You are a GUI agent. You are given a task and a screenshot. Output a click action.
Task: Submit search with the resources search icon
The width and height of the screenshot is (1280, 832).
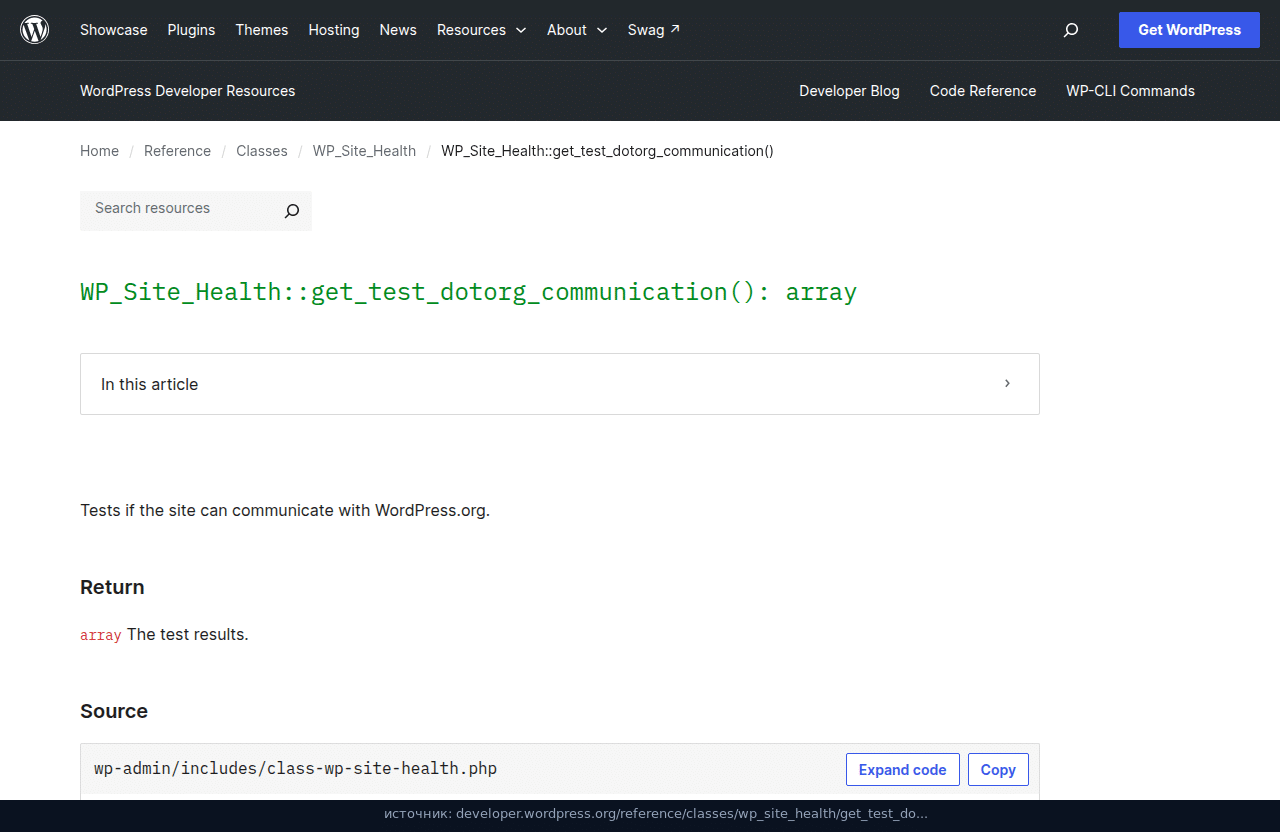[x=292, y=211]
